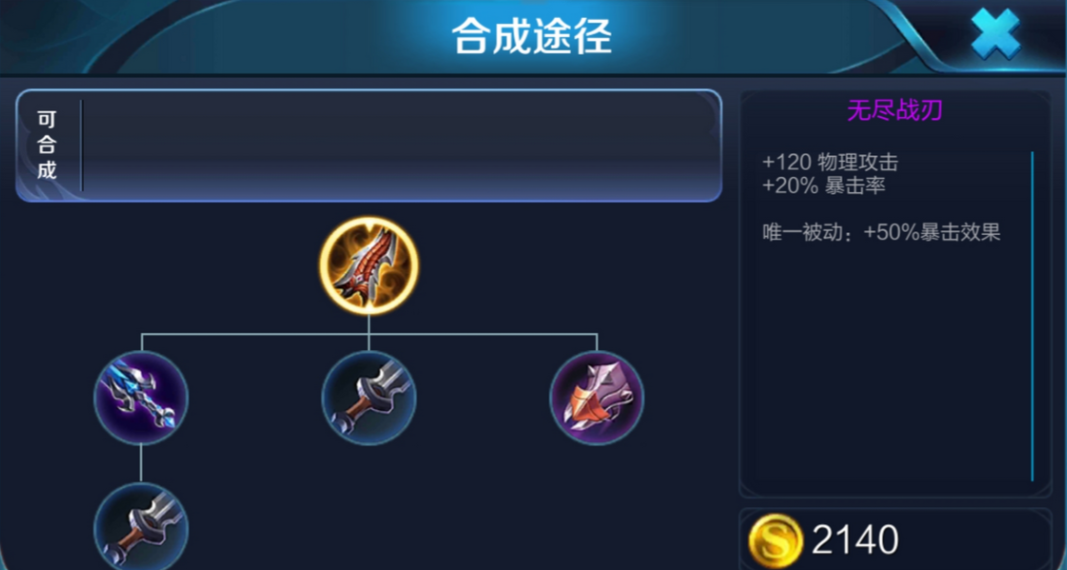
Task: Click the 可合成 side label
Action: (x=46, y=146)
